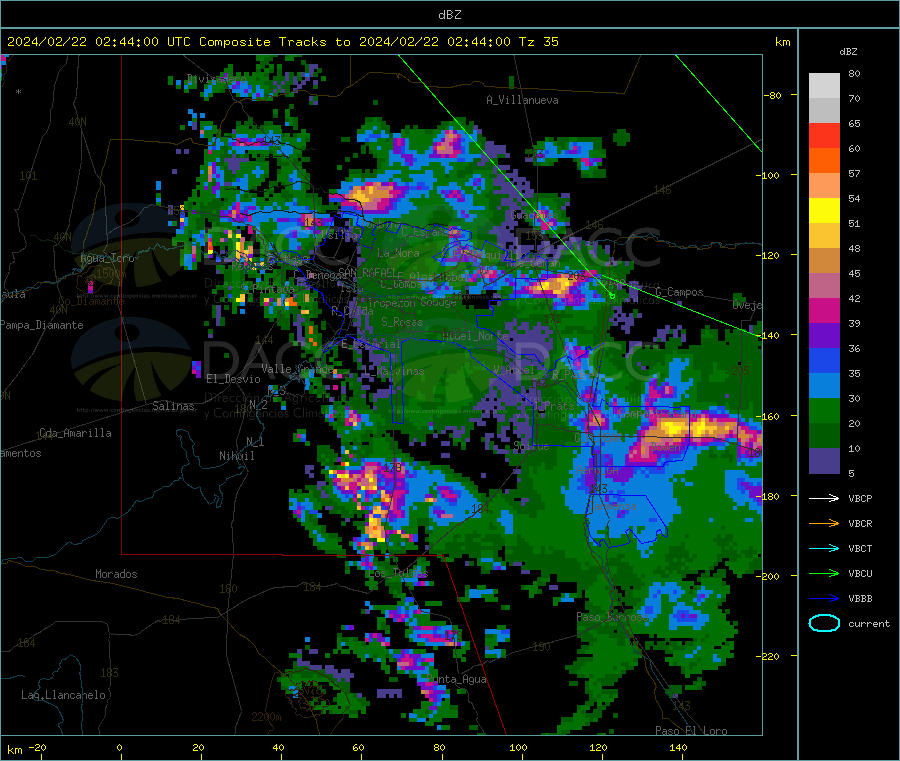Select the light blue 30-35 dBZ swatch
Image resolution: width=900 pixels, height=761 pixels.
point(824,386)
